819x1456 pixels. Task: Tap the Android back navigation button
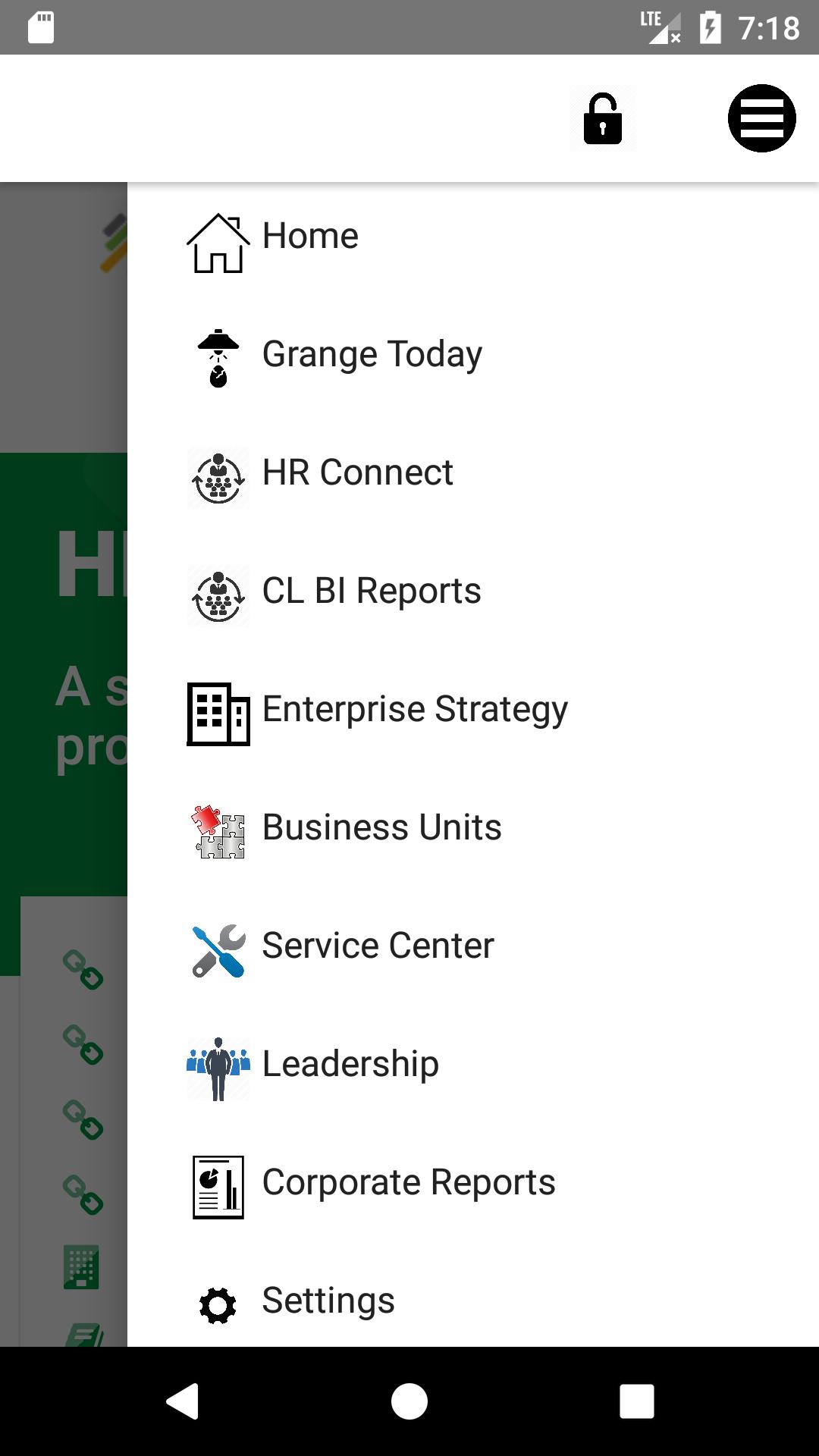click(x=182, y=1401)
